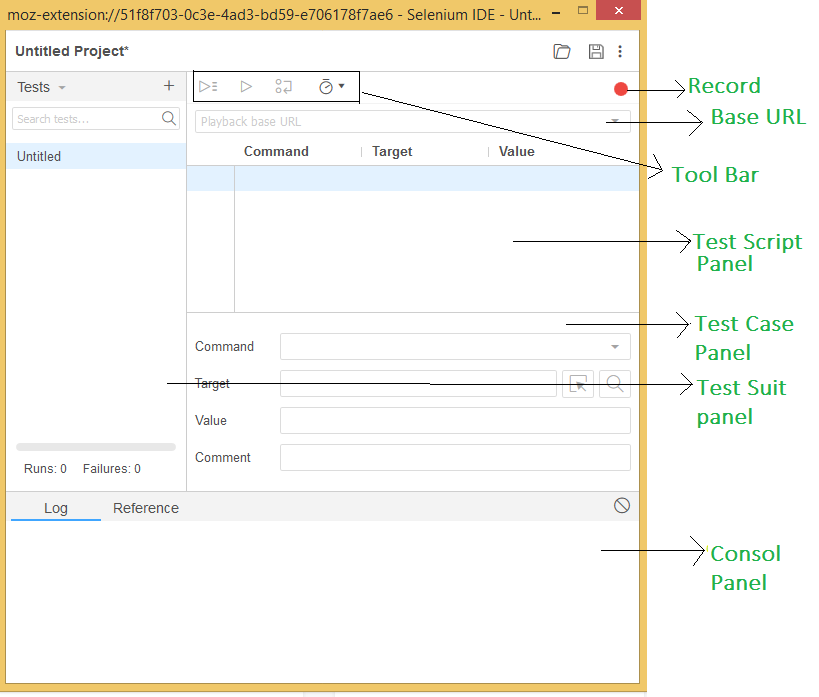Open the Command combo box

point(455,347)
